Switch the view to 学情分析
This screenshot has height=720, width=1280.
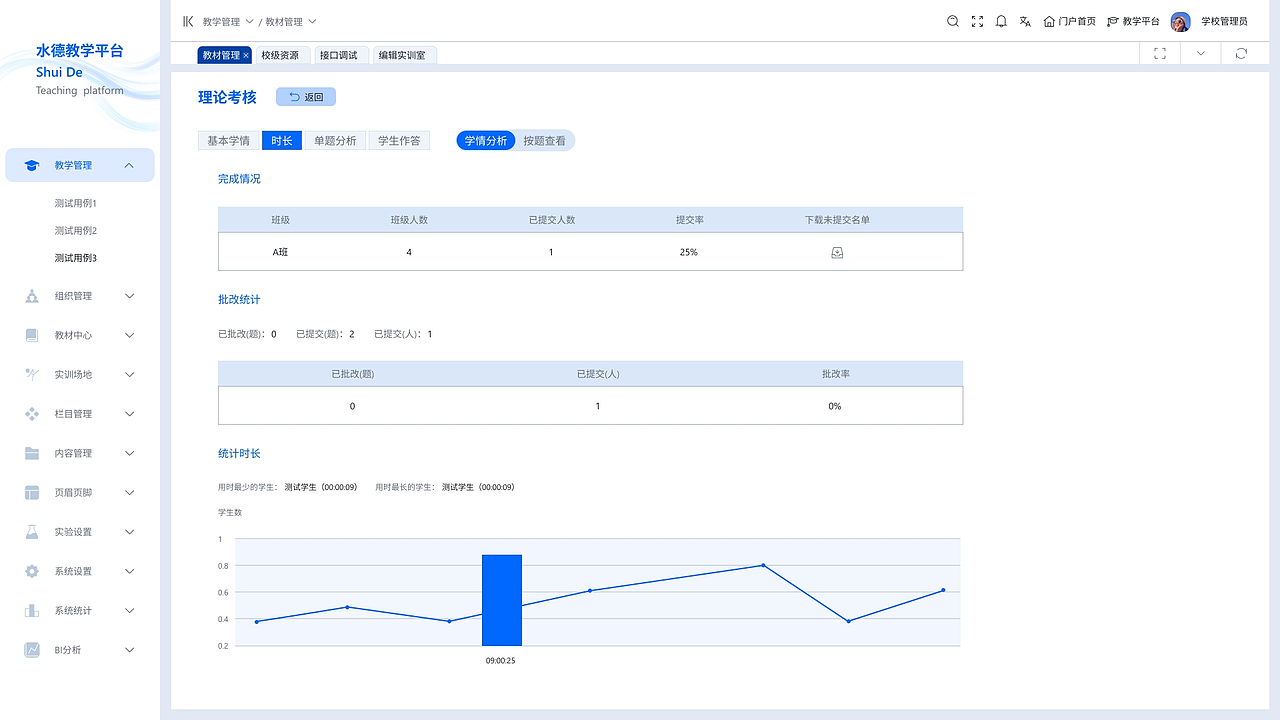486,141
